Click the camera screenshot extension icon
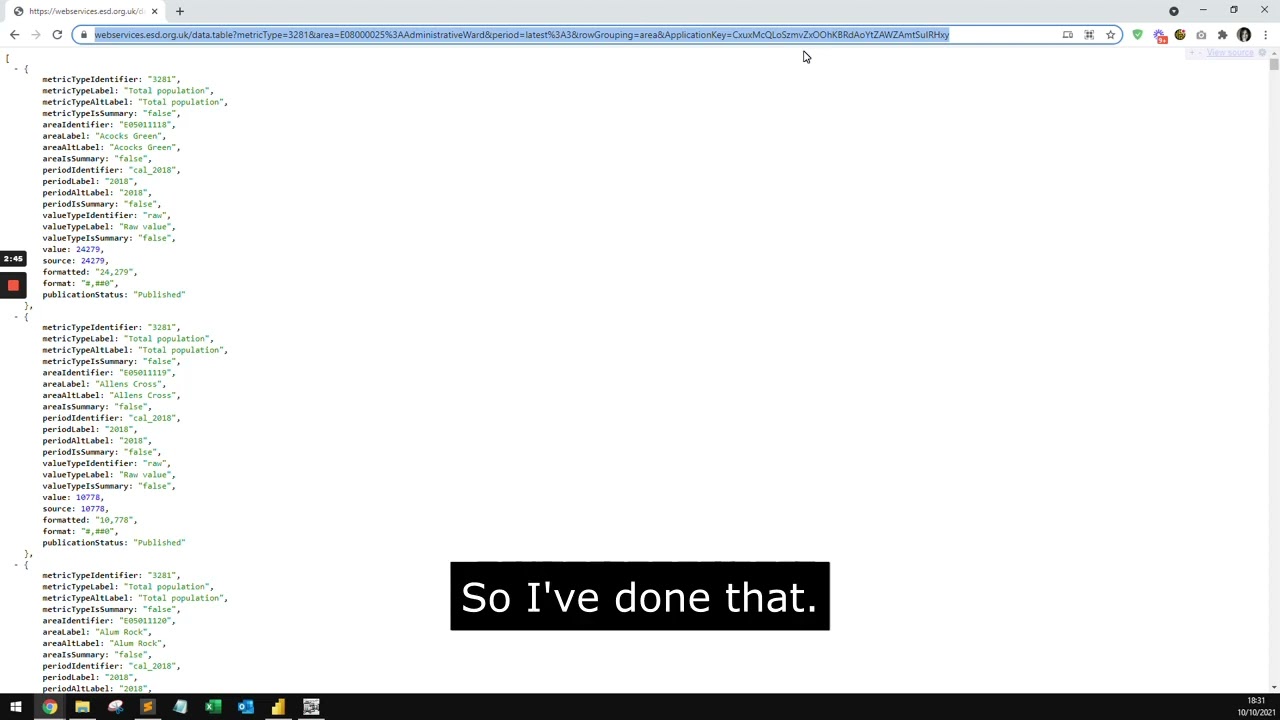Viewport: 1280px width, 720px height. [x=1201, y=35]
